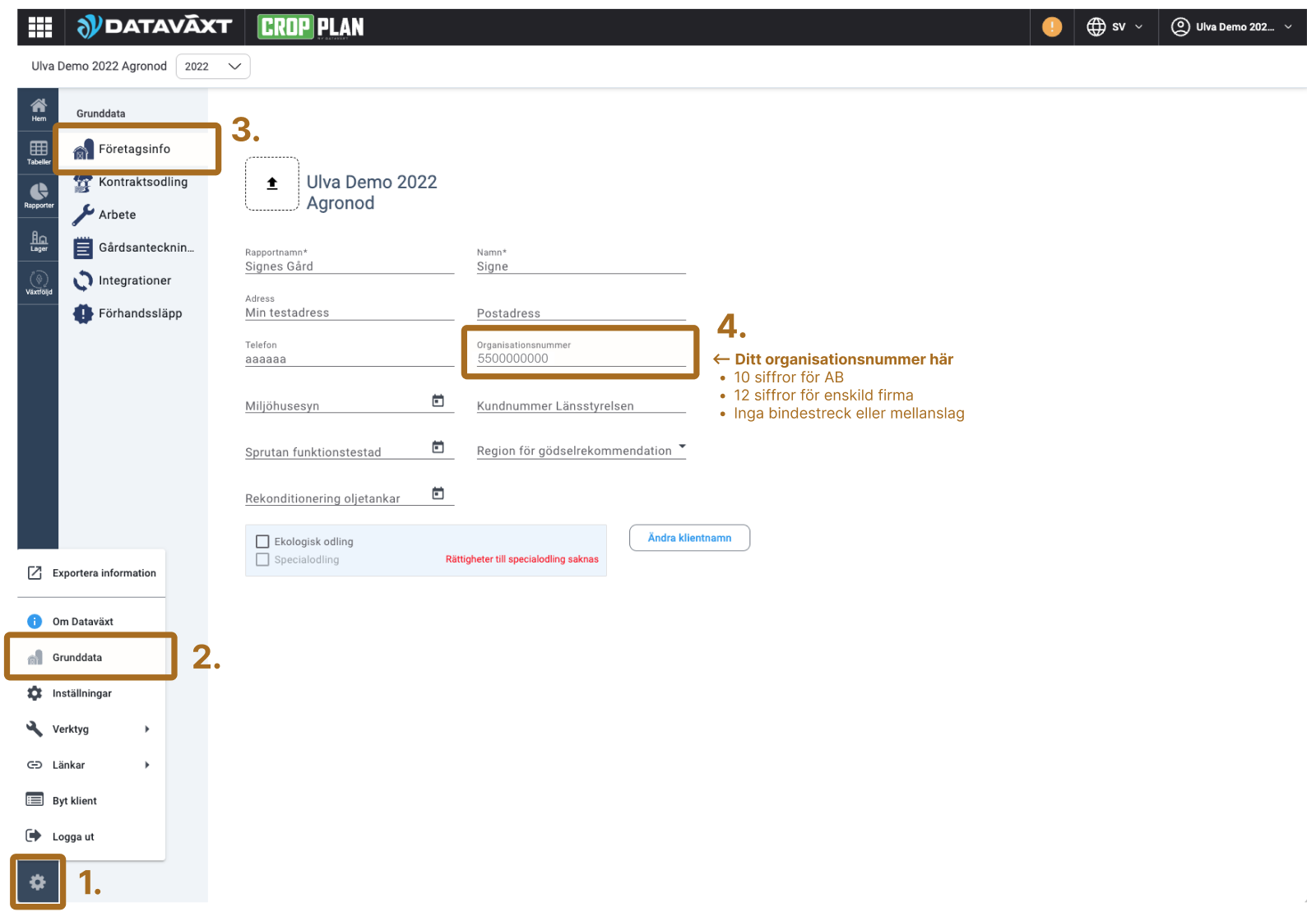Click the Ulva Demo 2022 Agronod client name
Screen dimensions: 1316x912
pyautogui.click(x=99, y=67)
